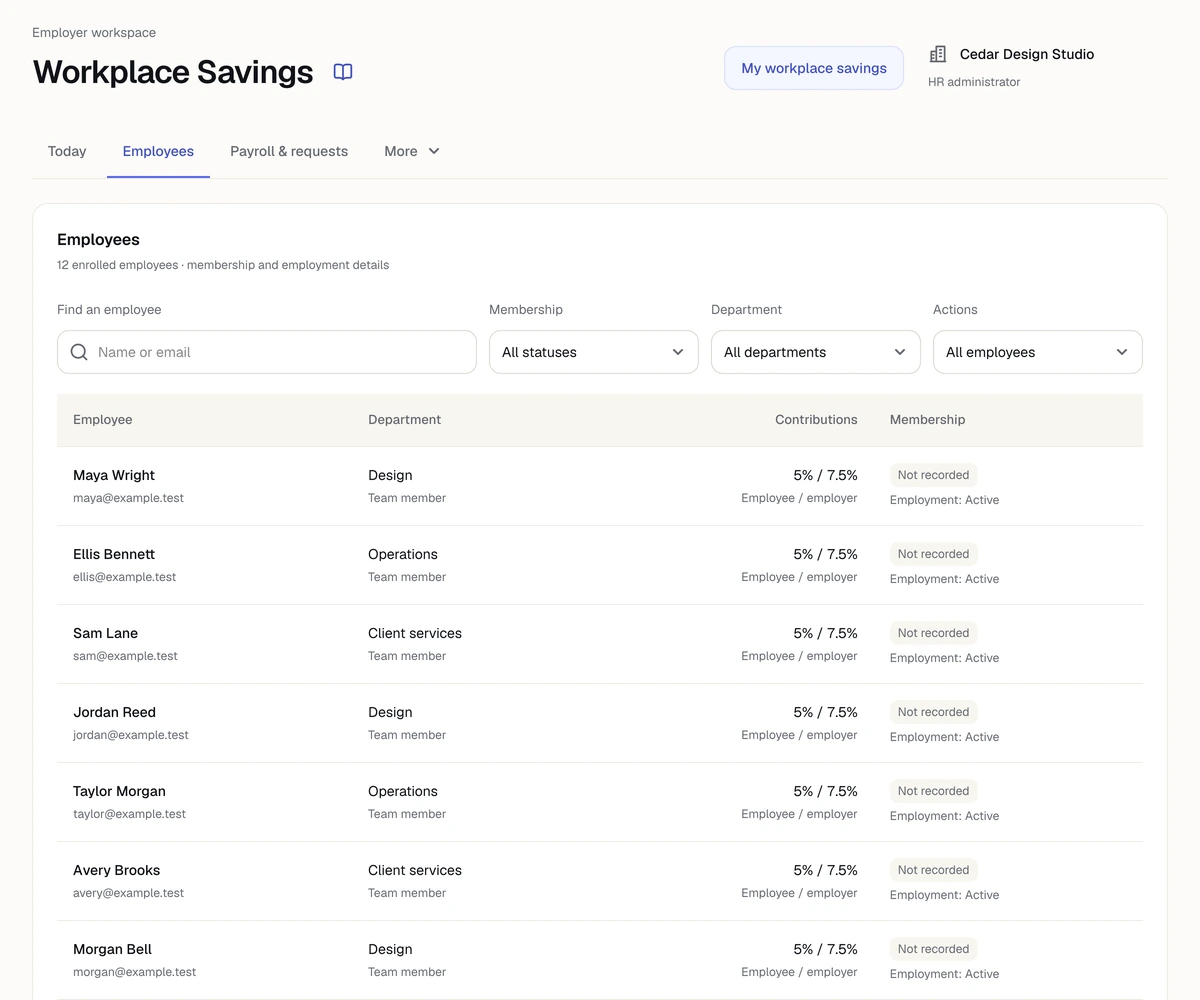
Task: Click the Workplace Savings page title
Action: coord(173,72)
